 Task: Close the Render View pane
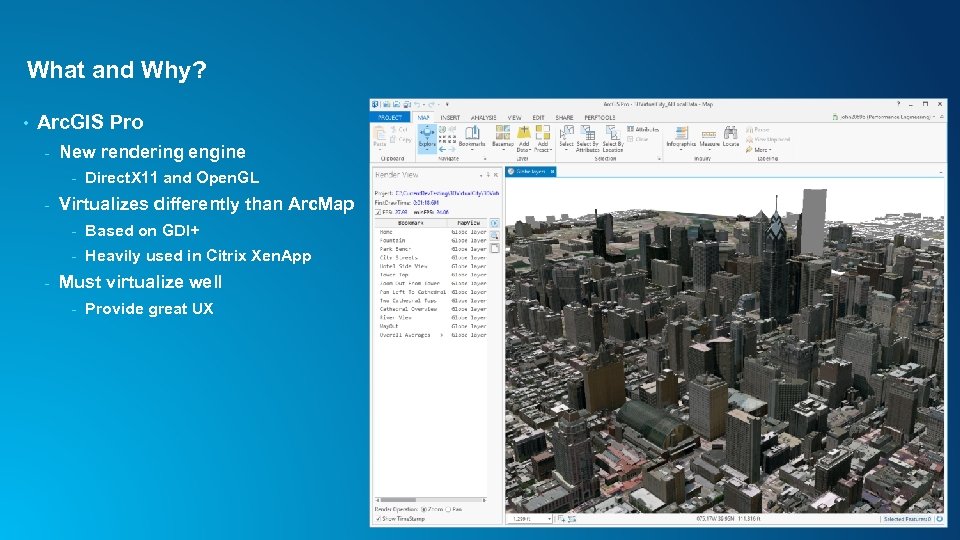[496, 175]
